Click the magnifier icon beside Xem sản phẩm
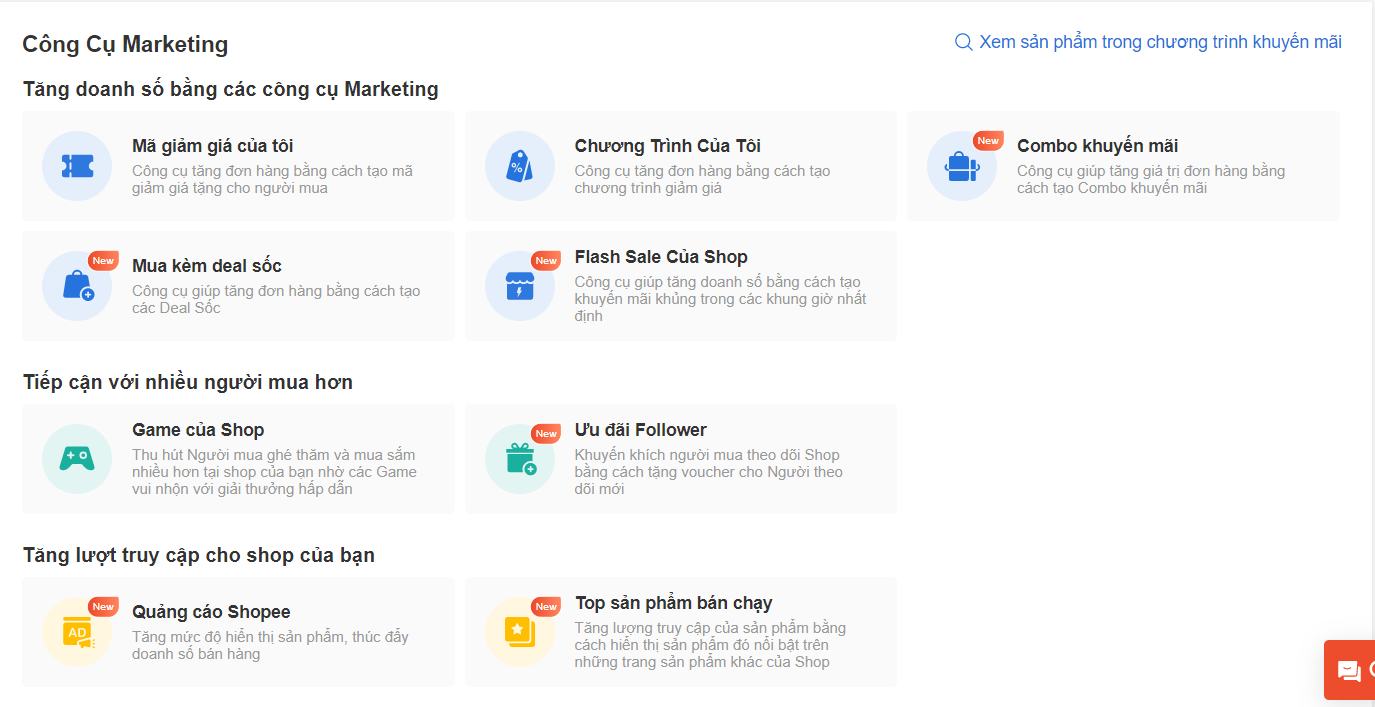Screen dimensions: 1375x707 click(x=964, y=42)
